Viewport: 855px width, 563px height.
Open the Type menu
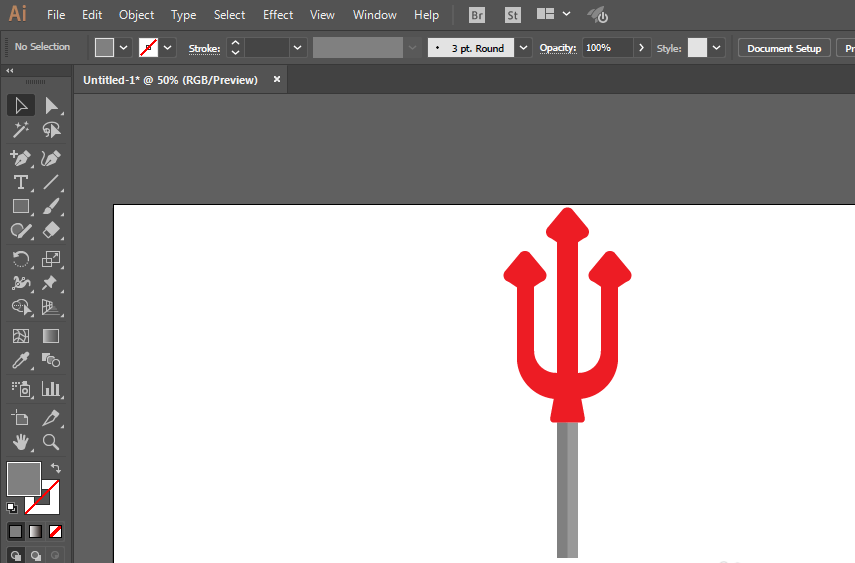coord(183,15)
